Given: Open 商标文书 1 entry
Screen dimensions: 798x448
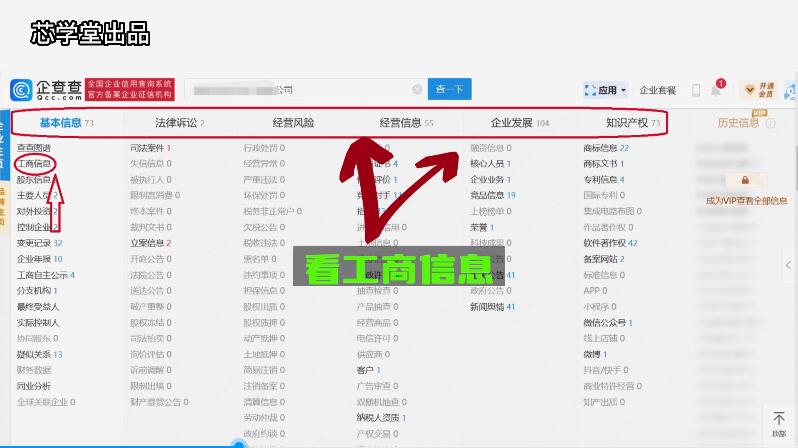Looking at the screenshot, I should point(604,163).
